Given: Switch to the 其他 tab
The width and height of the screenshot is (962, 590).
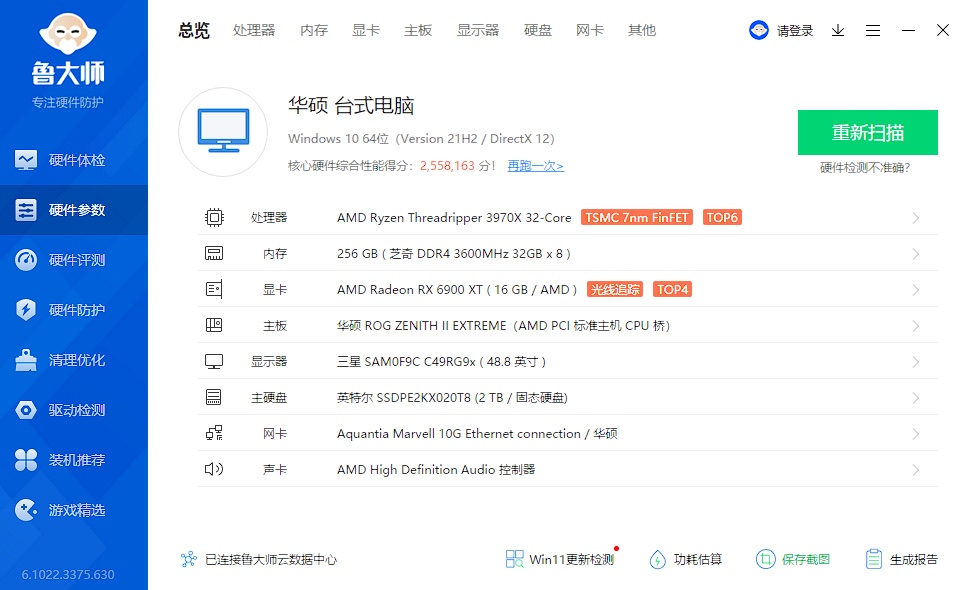Looking at the screenshot, I should coord(642,30).
